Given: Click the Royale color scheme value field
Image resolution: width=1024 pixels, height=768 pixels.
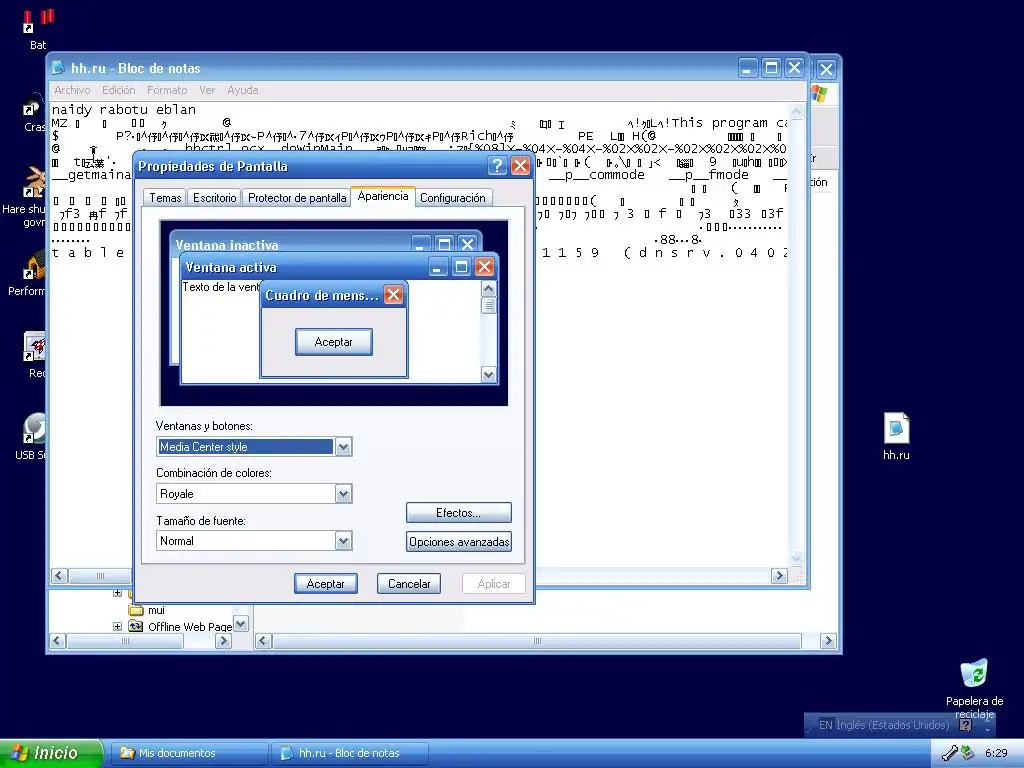Looking at the screenshot, I should point(246,494).
